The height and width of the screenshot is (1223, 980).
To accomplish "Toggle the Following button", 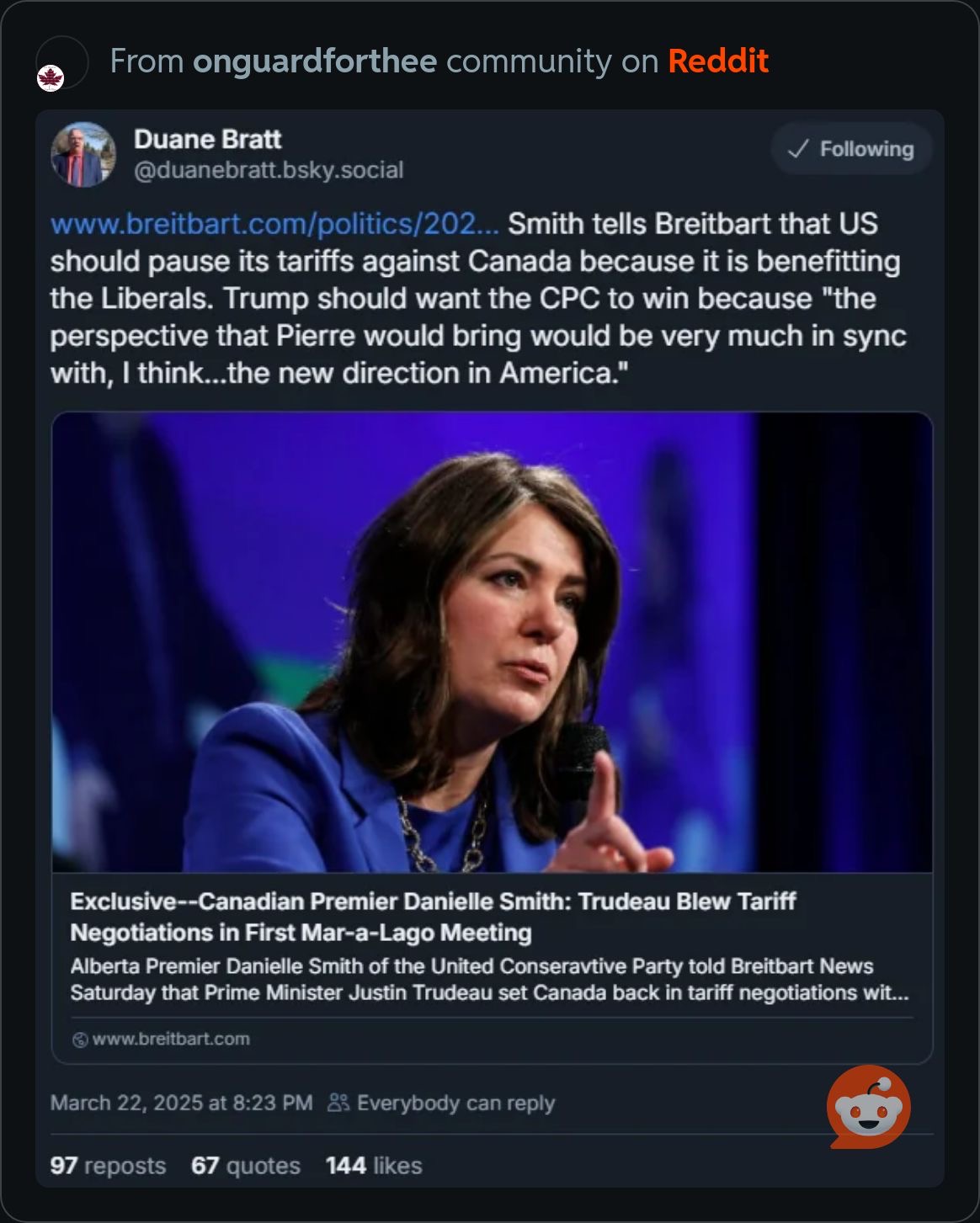I will (851, 149).
